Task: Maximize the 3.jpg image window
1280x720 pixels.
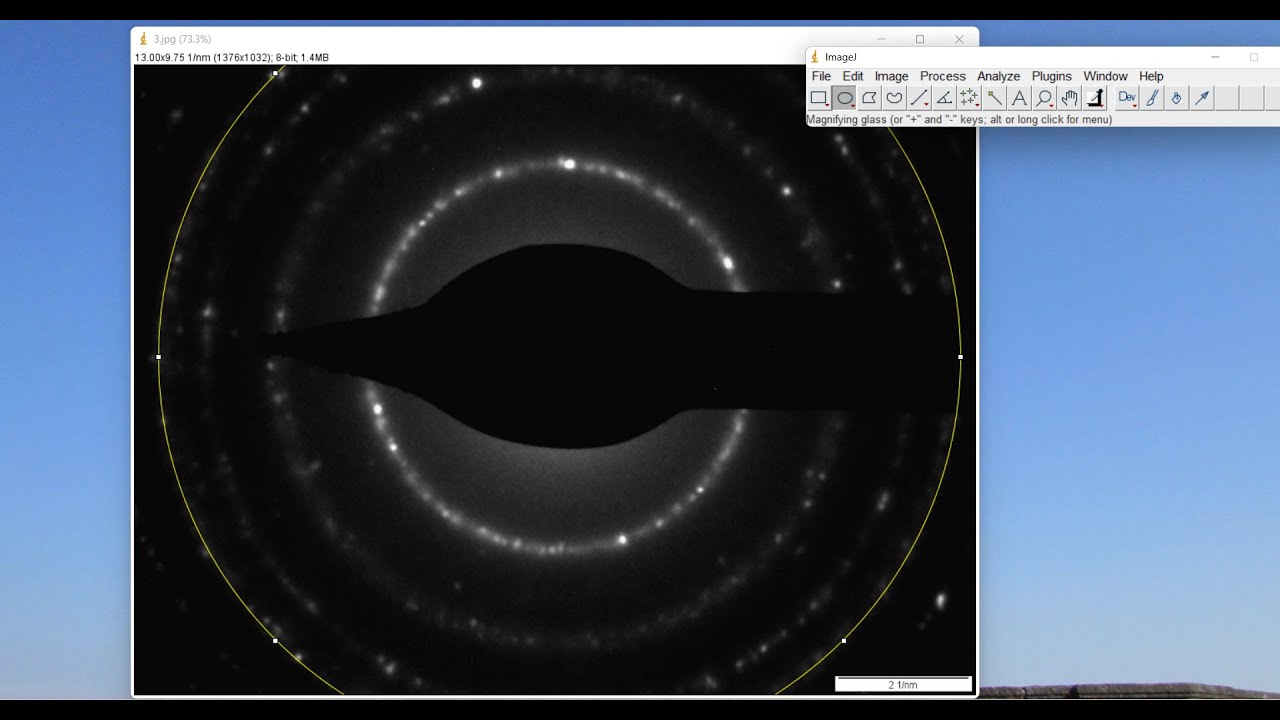Action: 920,39
